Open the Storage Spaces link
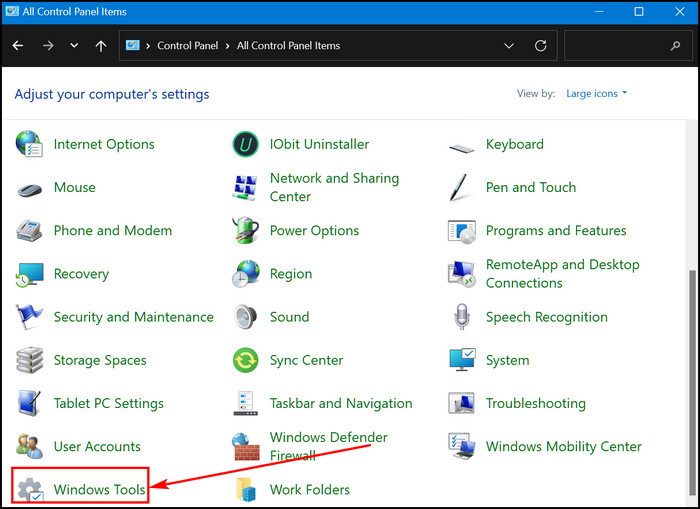This screenshot has width=700, height=509. click(x=100, y=360)
